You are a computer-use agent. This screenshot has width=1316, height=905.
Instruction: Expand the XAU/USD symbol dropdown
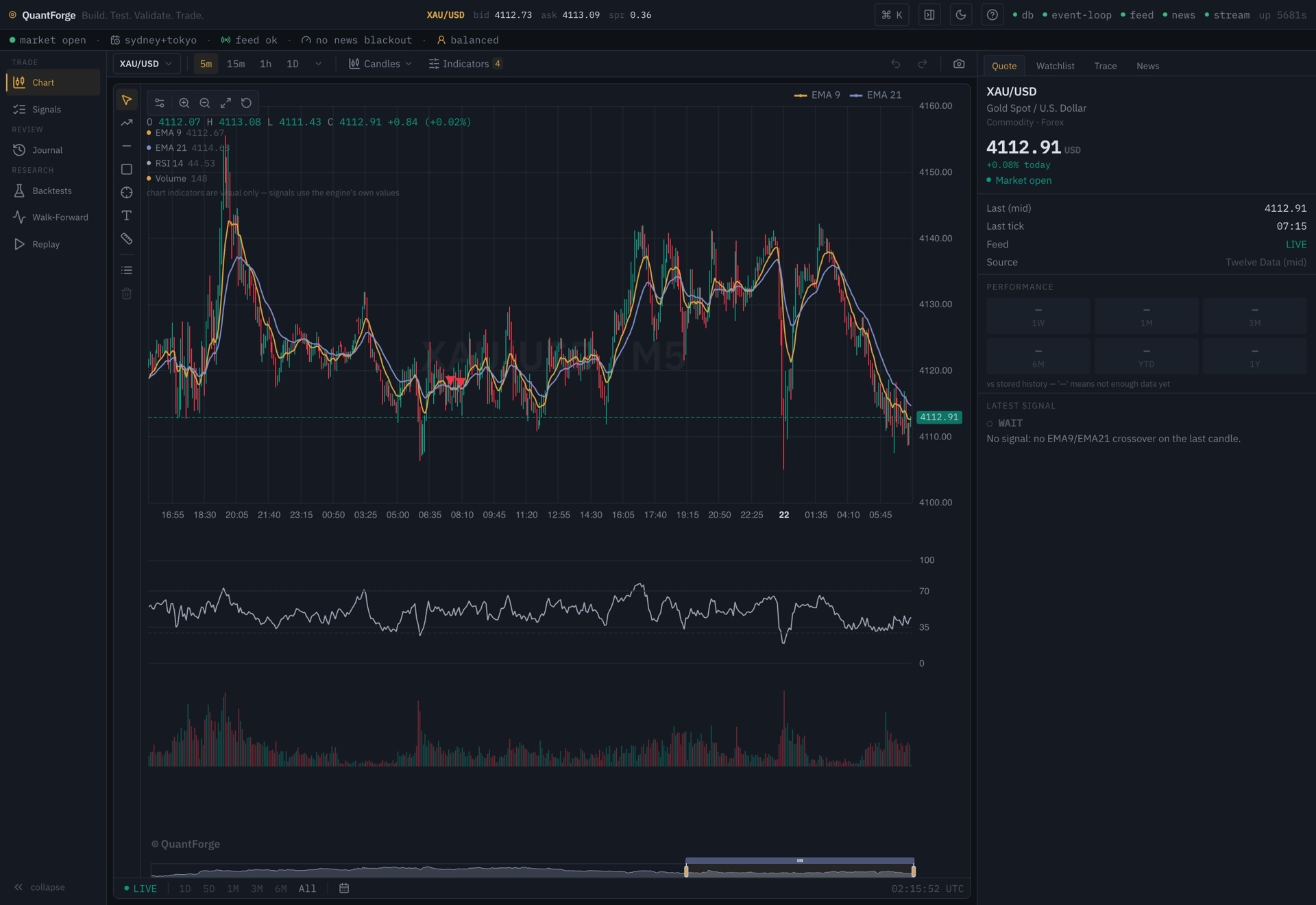point(147,64)
